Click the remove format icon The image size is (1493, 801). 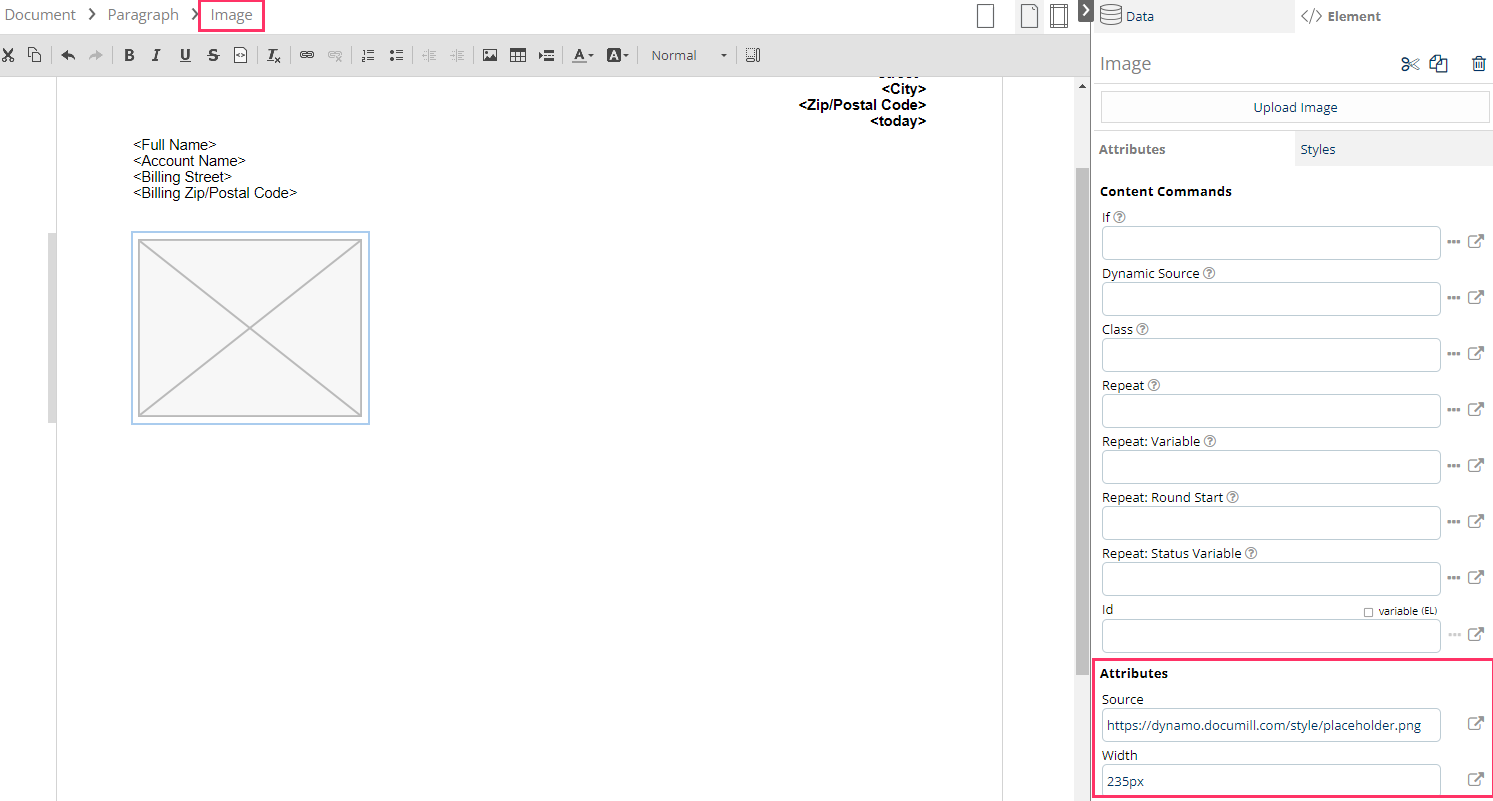(x=273, y=56)
